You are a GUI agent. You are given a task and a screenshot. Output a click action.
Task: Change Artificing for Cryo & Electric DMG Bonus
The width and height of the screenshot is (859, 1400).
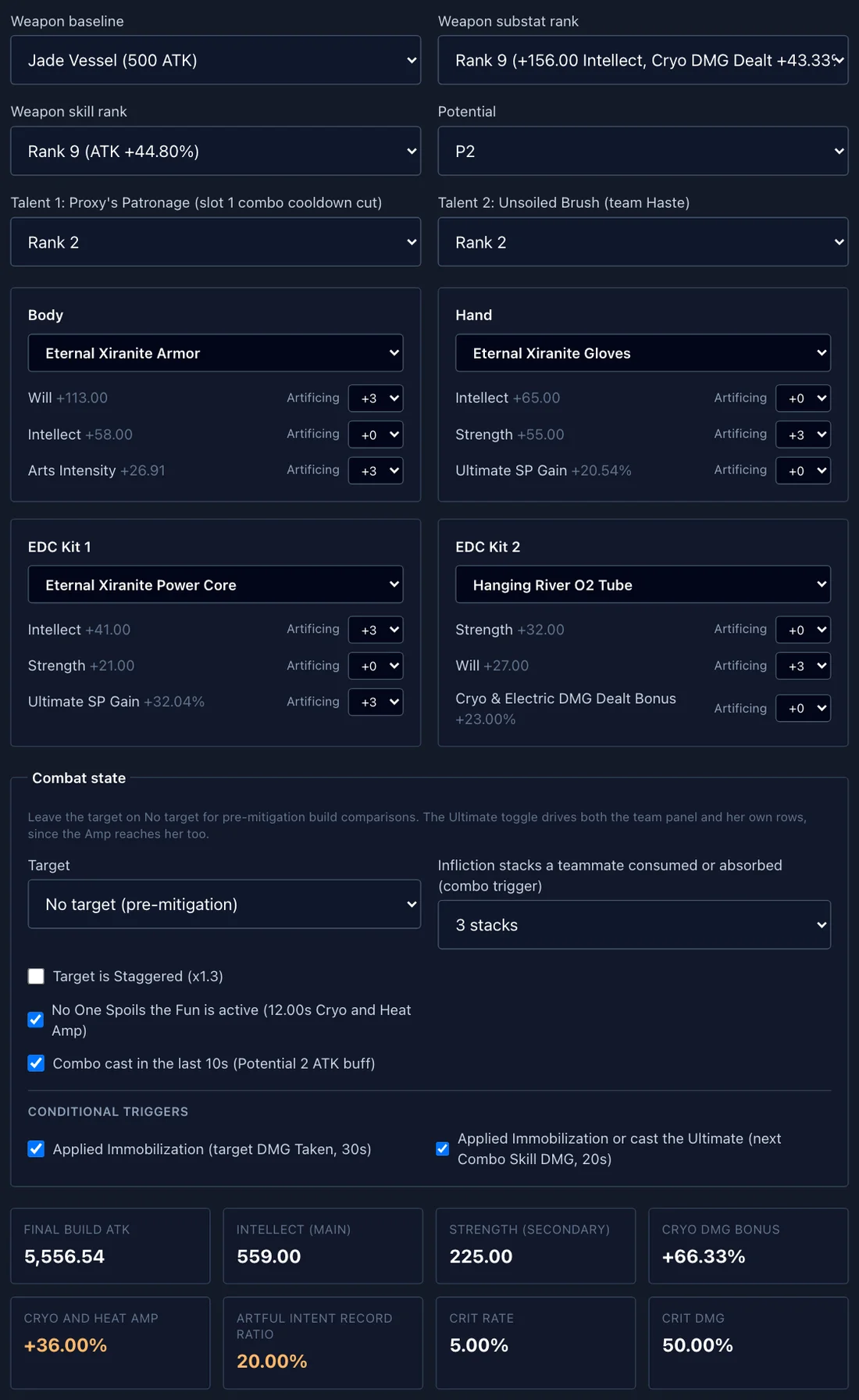803,708
